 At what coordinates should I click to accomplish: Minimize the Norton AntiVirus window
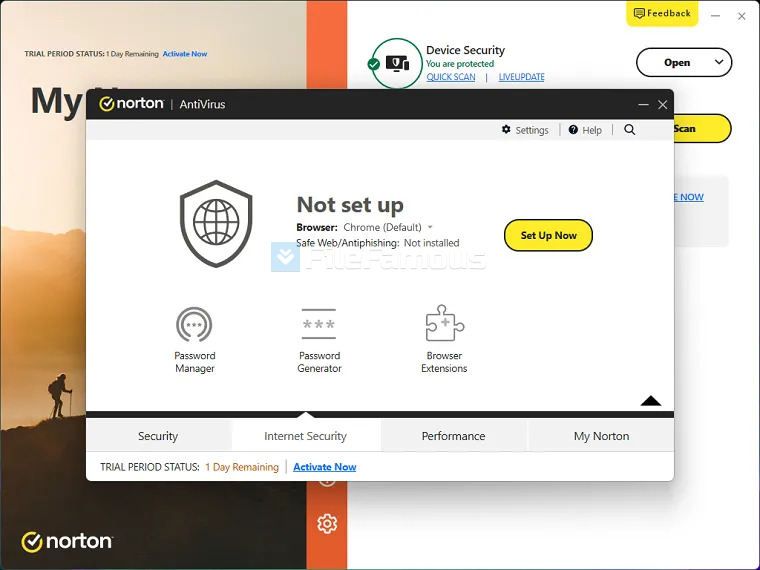click(643, 104)
